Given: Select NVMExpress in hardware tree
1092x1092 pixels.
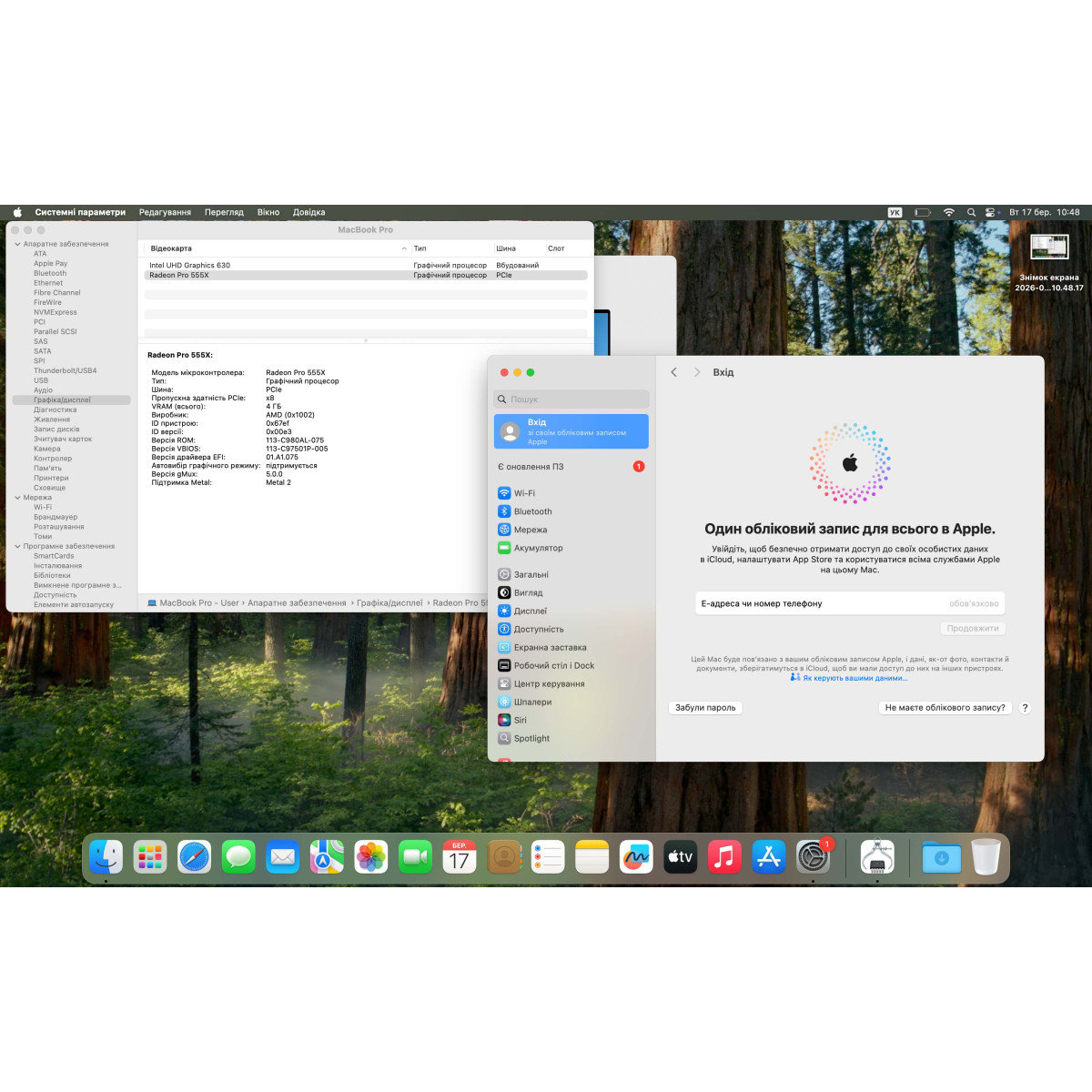Looking at the screenshot, I should [56, 312].
